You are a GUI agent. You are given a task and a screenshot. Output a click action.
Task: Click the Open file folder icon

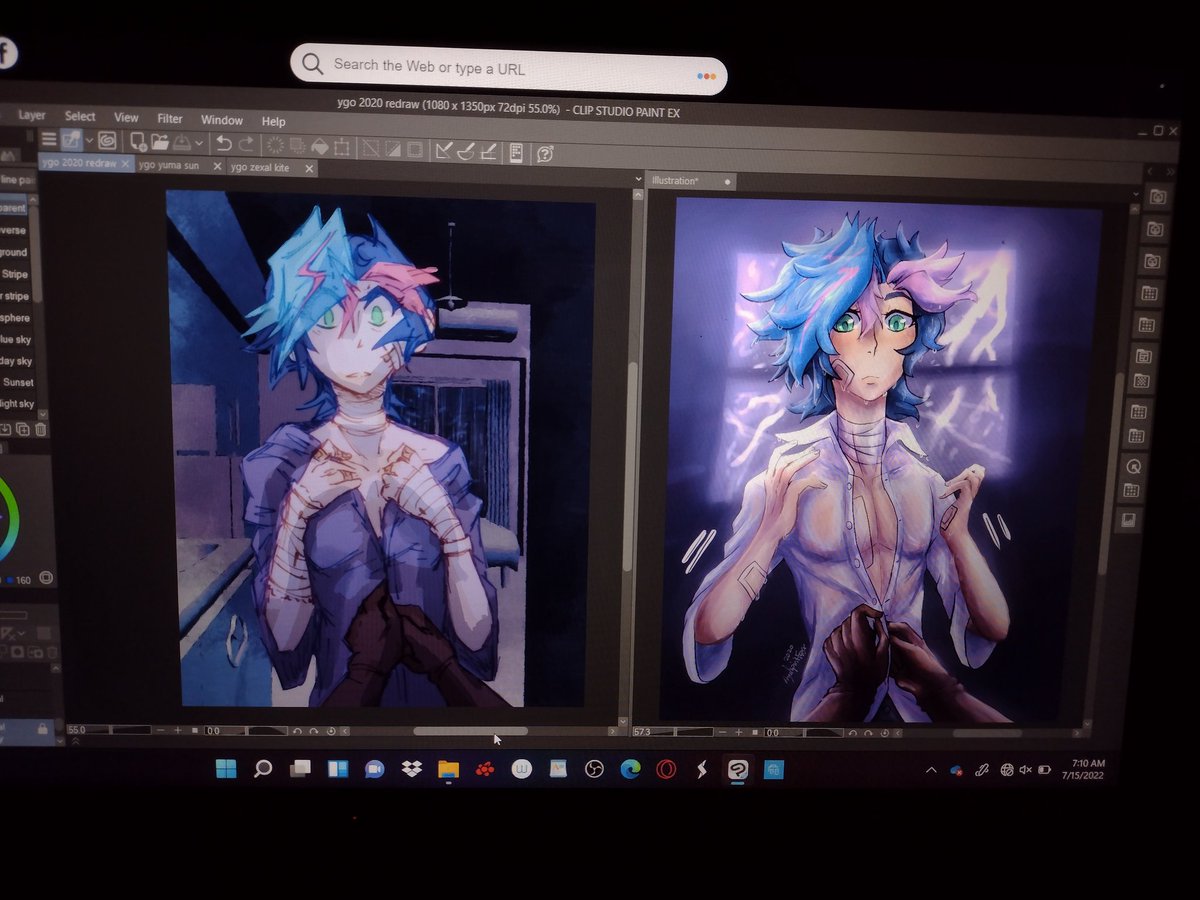[x=160, y=143]
